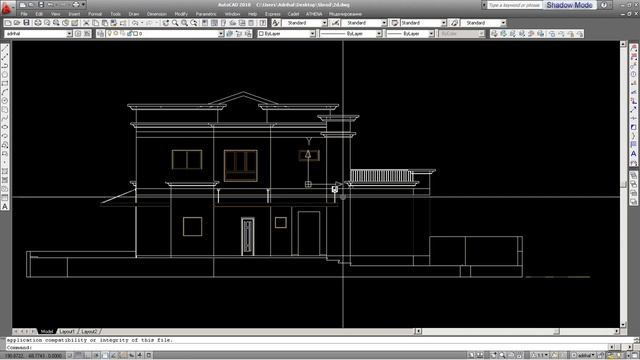Select the Multiline Text A tool
The image size is (640, 360).
click(x=5, y=207)
